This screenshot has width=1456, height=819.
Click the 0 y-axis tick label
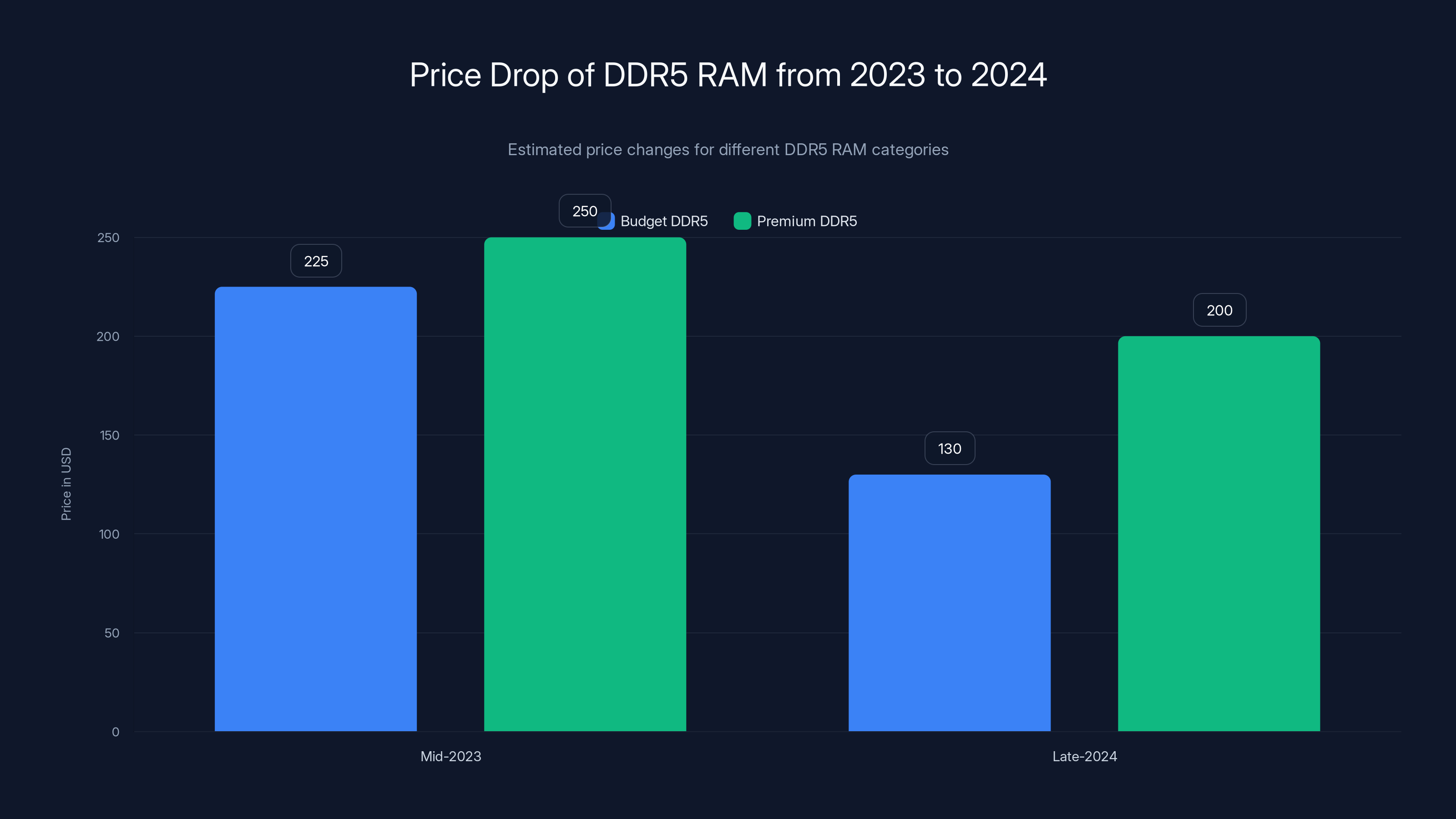pos(116,732)
